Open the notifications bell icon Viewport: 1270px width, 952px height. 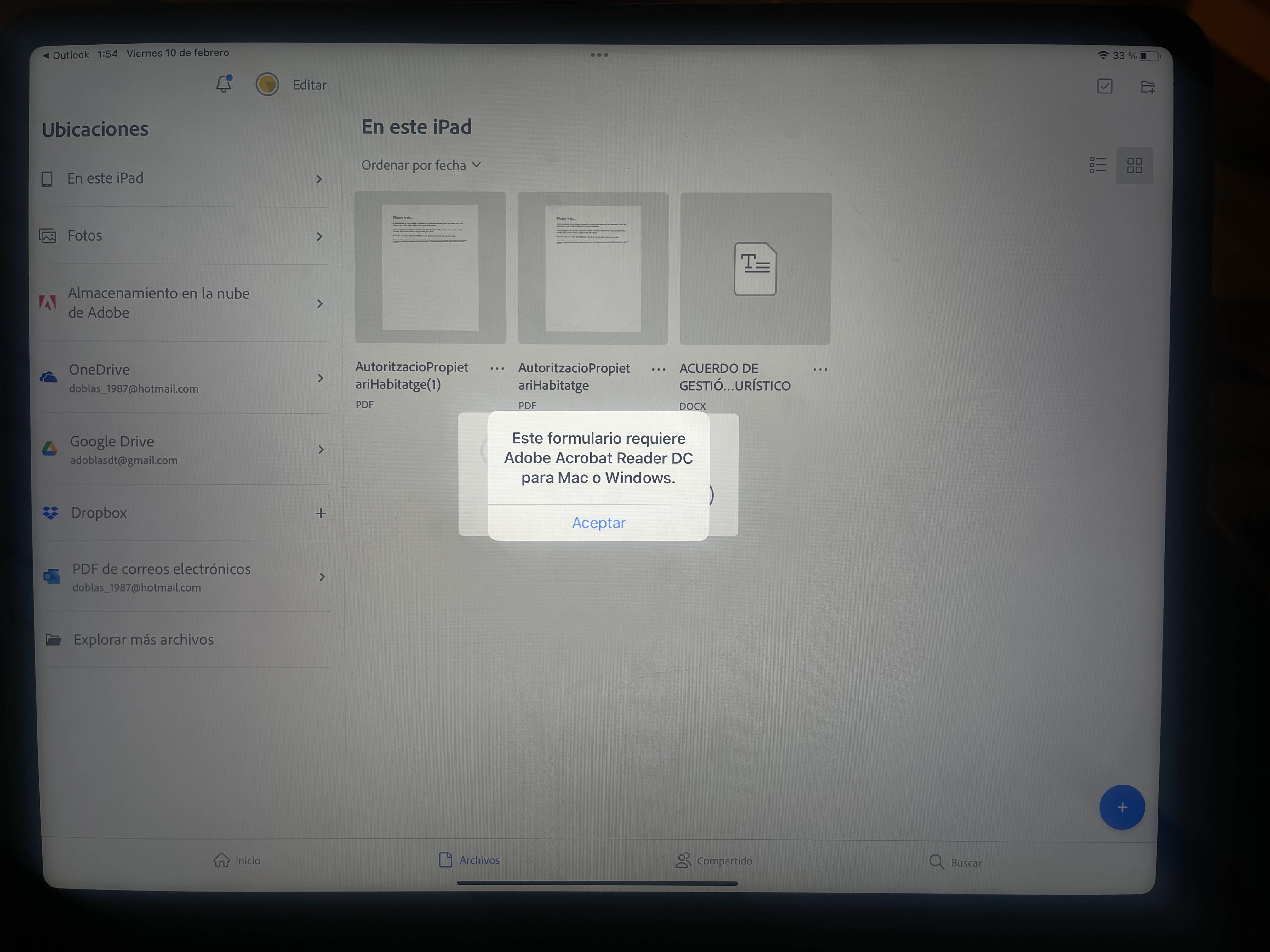(224, 84)
